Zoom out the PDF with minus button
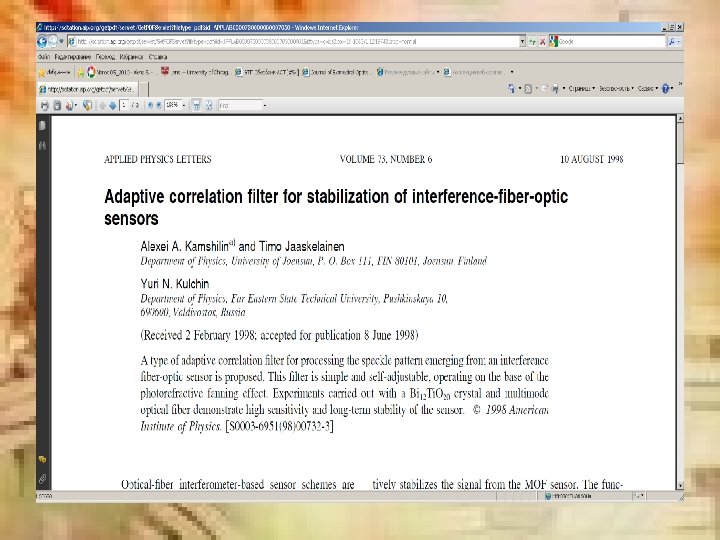This screenshot has width=720, height=540. point(150,106)
